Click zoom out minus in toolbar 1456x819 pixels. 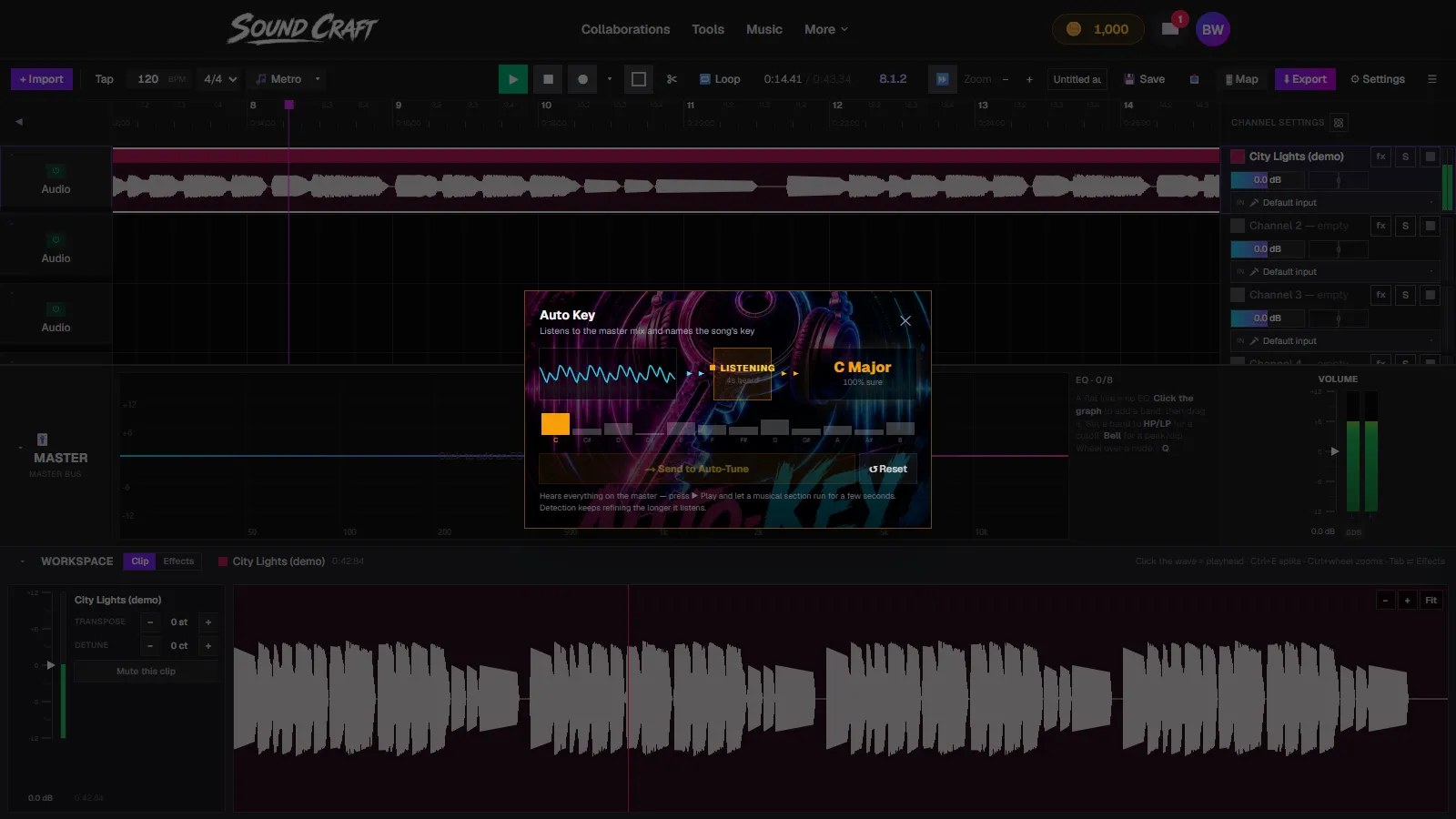(x=1006, y=79)
